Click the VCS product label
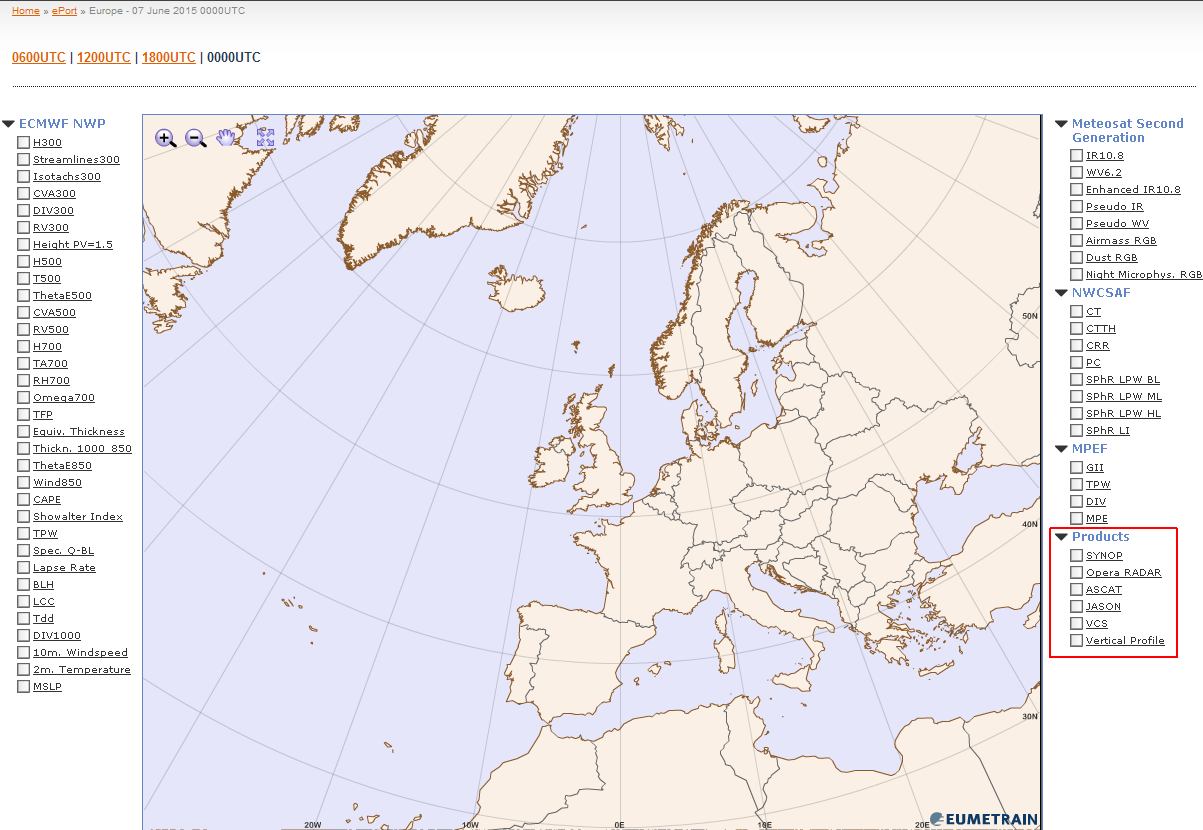 (1097, 624)
